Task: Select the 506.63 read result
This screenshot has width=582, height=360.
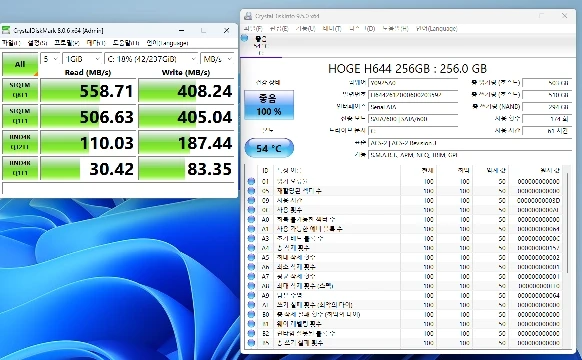Action: click(88, 116)
